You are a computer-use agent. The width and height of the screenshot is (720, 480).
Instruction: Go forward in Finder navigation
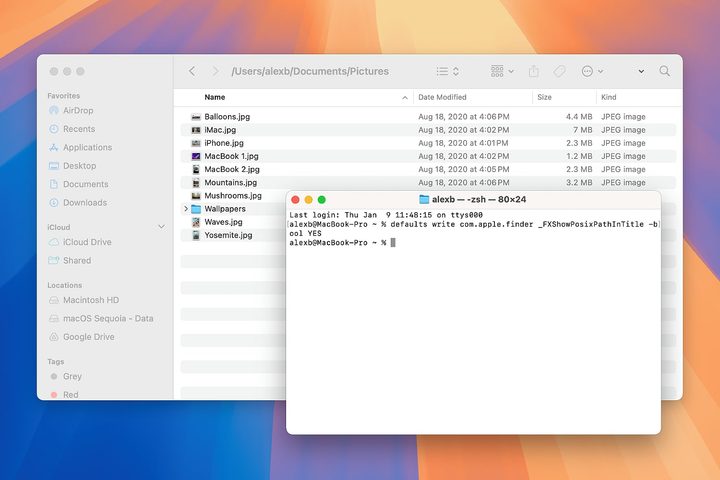(215, 71)
